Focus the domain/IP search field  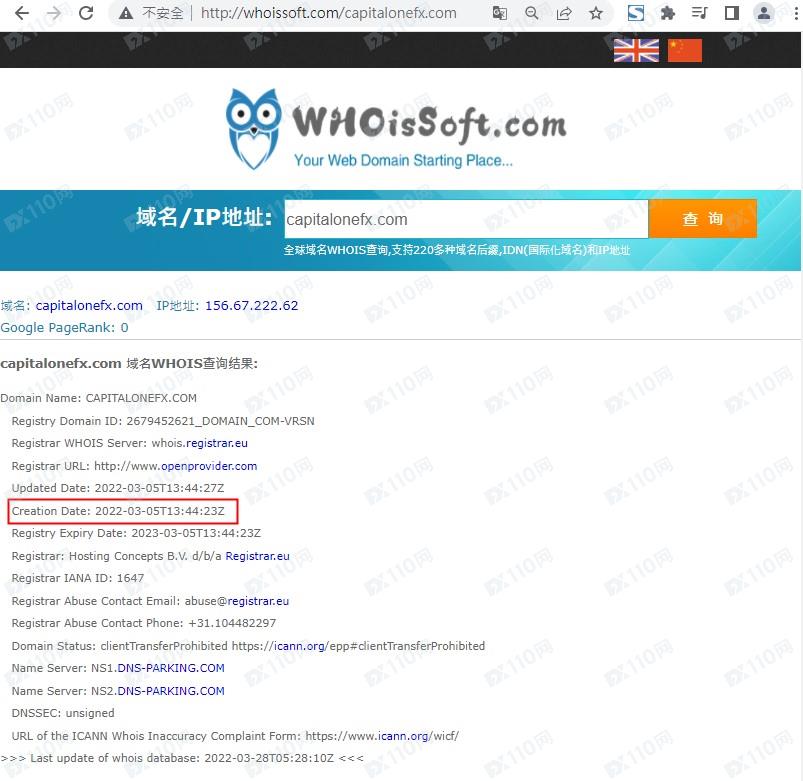[466, 219]
